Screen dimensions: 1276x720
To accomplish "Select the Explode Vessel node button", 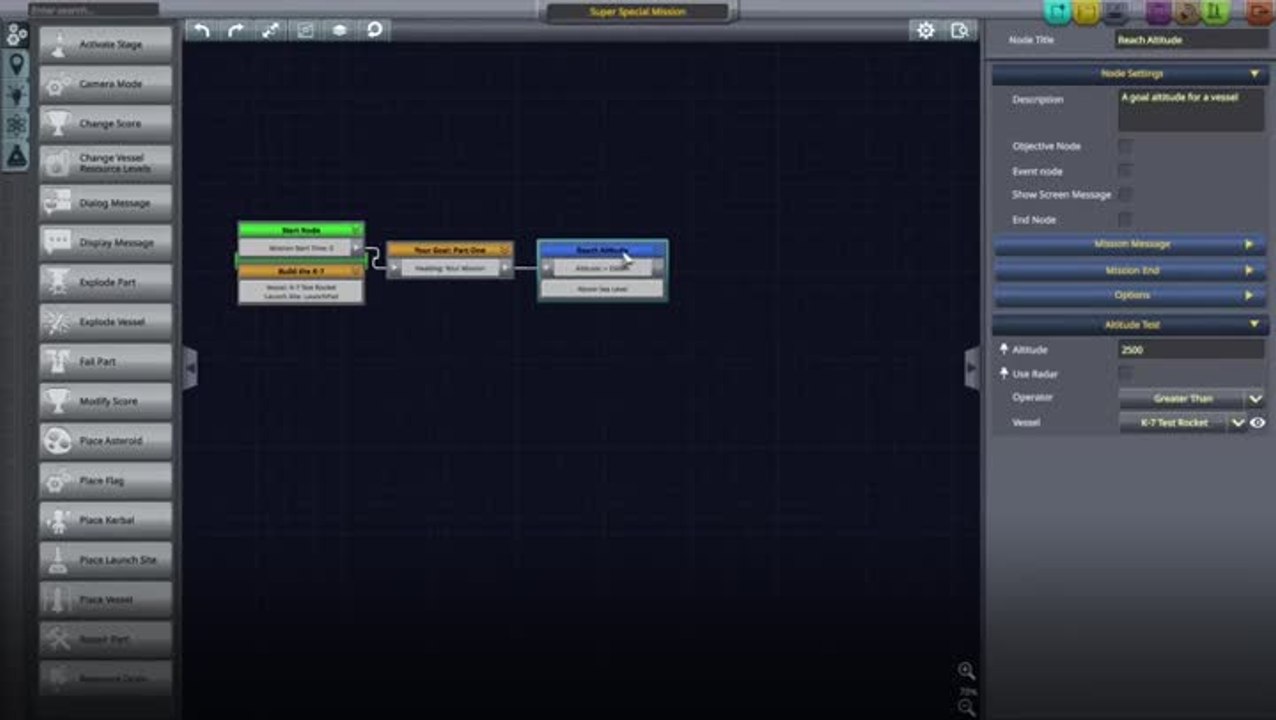I will 105,322.
